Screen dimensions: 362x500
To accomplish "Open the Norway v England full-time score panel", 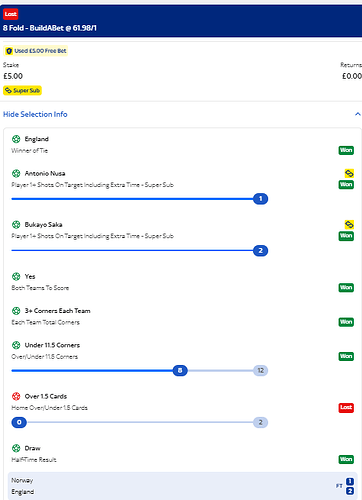I will coord(182,486).
